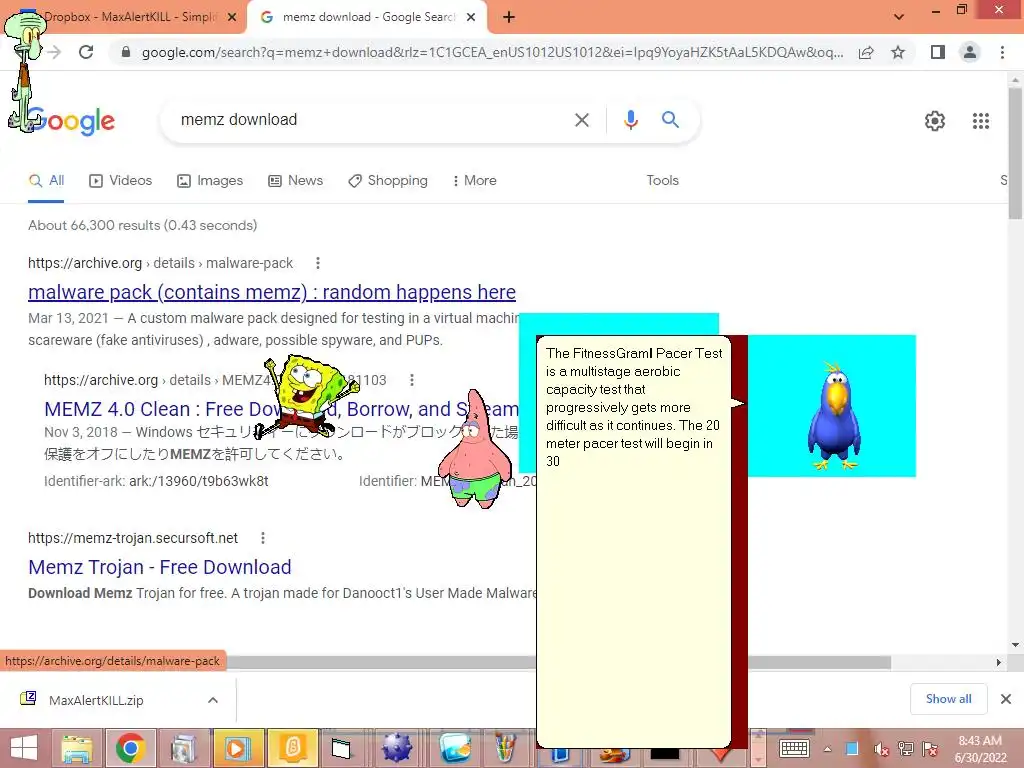Viewport: 1024px width, 768px height.
Task: Expand the tab search chevron
Action: (x=899, y=17)
